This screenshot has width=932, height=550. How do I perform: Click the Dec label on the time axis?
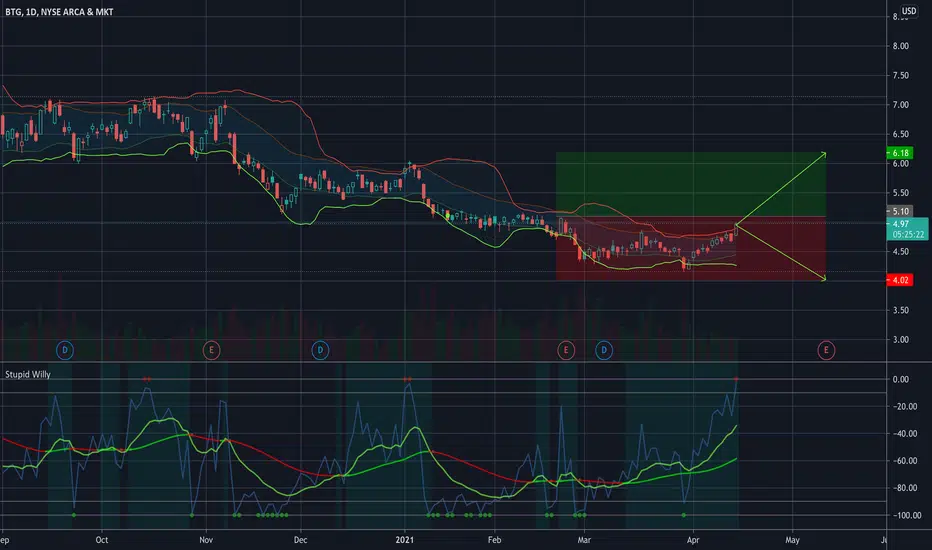(300, 540)
